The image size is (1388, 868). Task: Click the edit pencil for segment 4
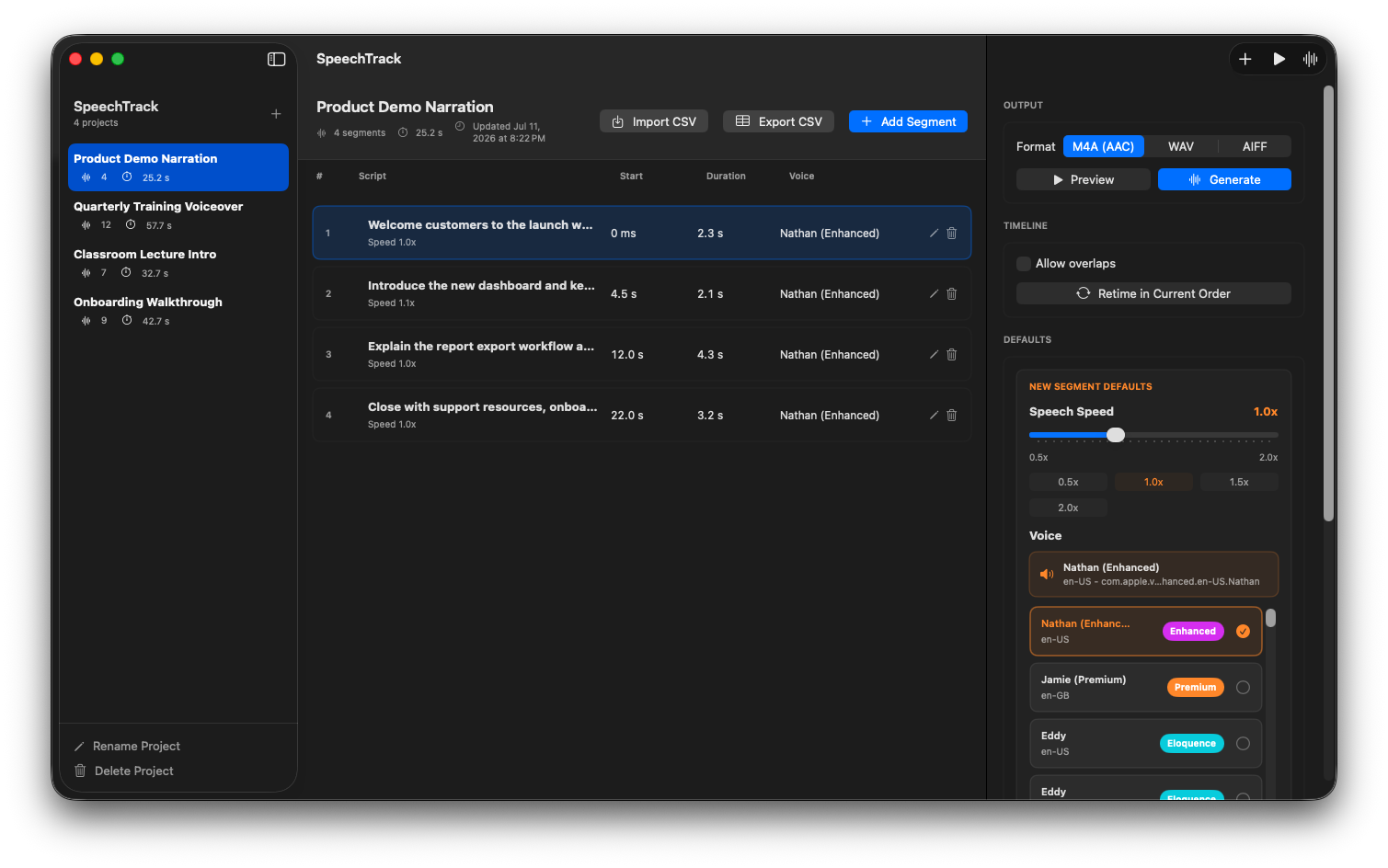click(934, 416)
